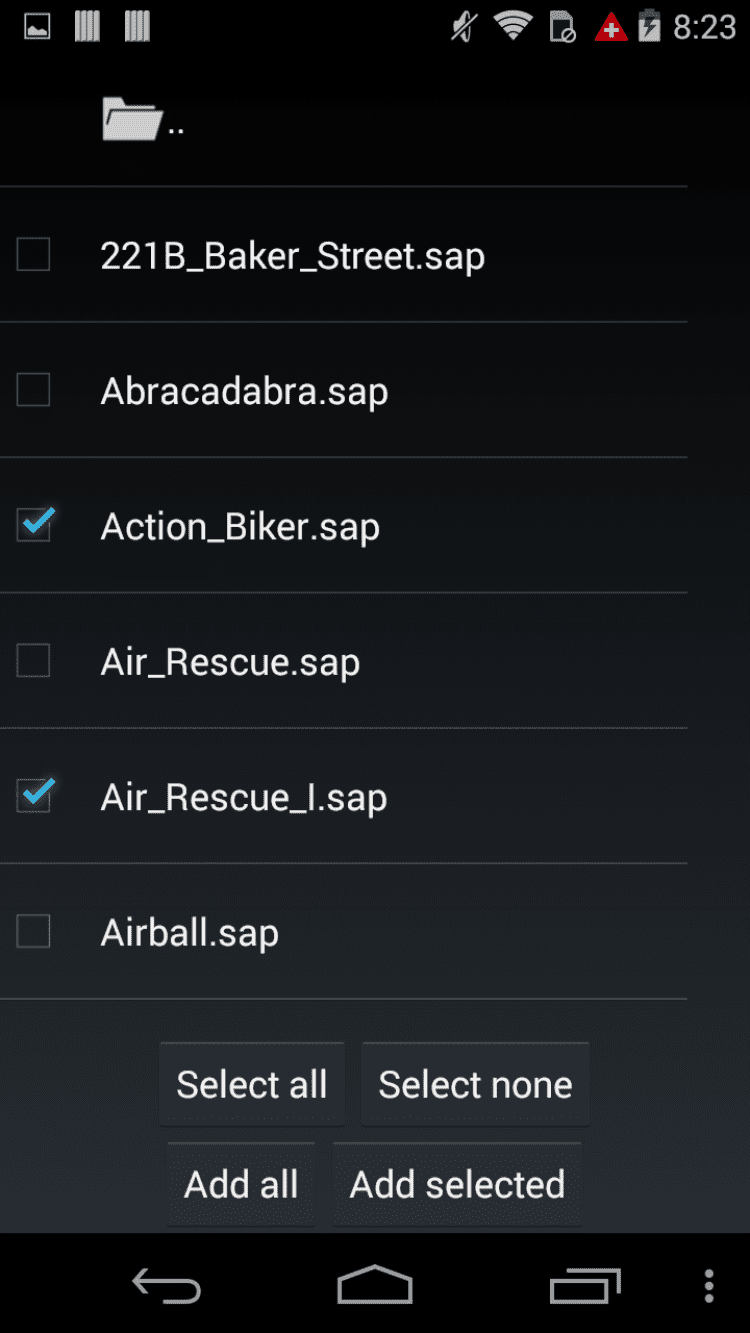Open the recent apps switcher

[x=585, y=1285]
